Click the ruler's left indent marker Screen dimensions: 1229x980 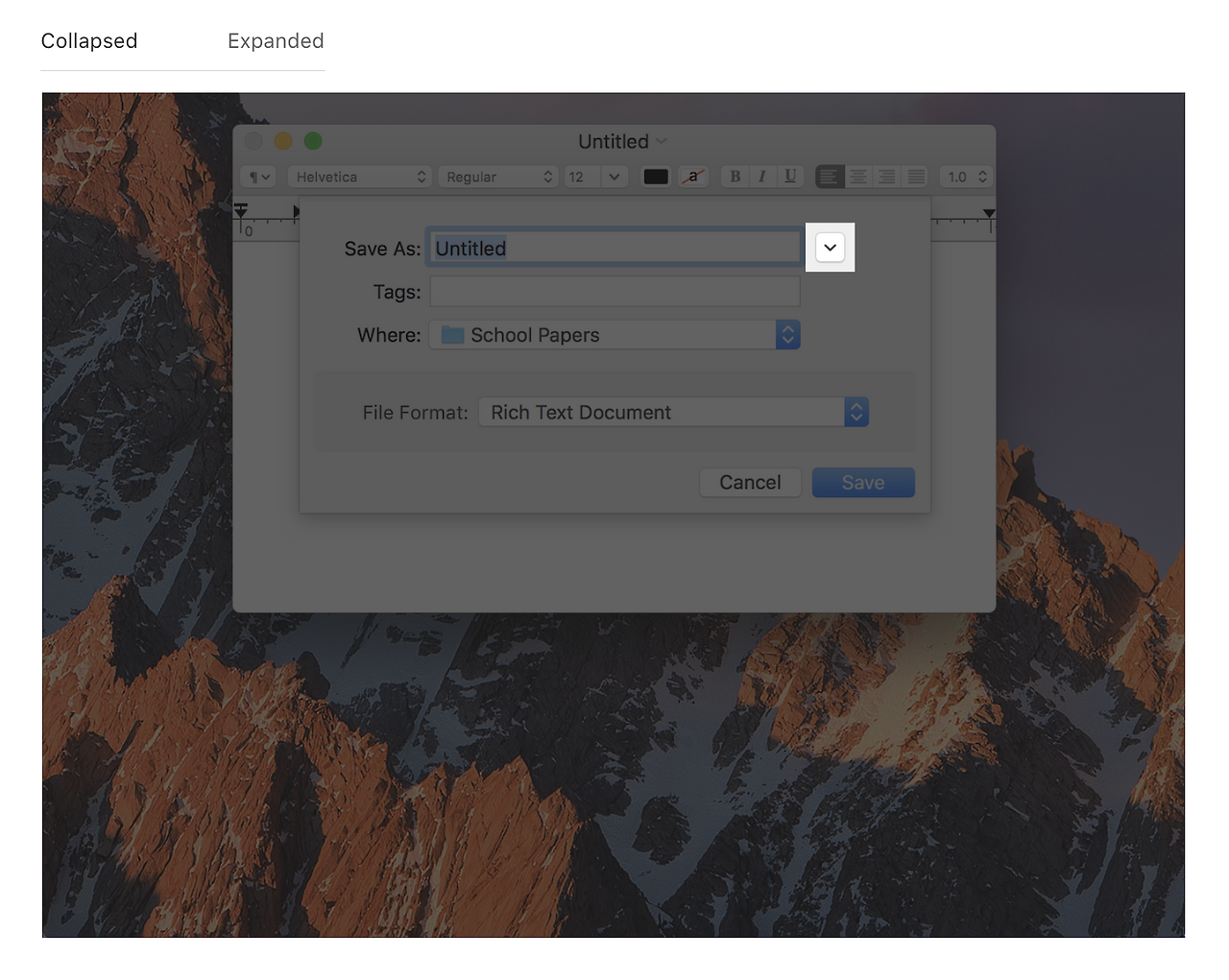[241, 210]
